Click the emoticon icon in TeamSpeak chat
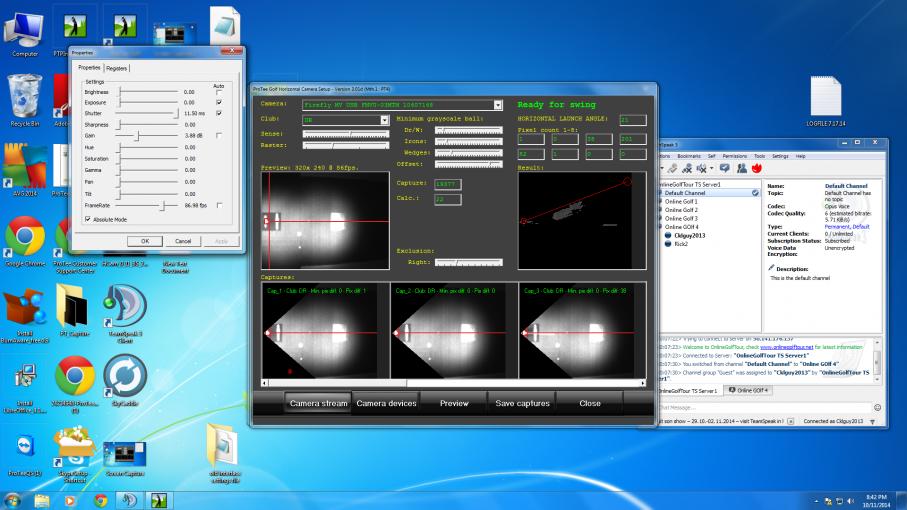This screenshot has height=510, width=907. point(877,408)
